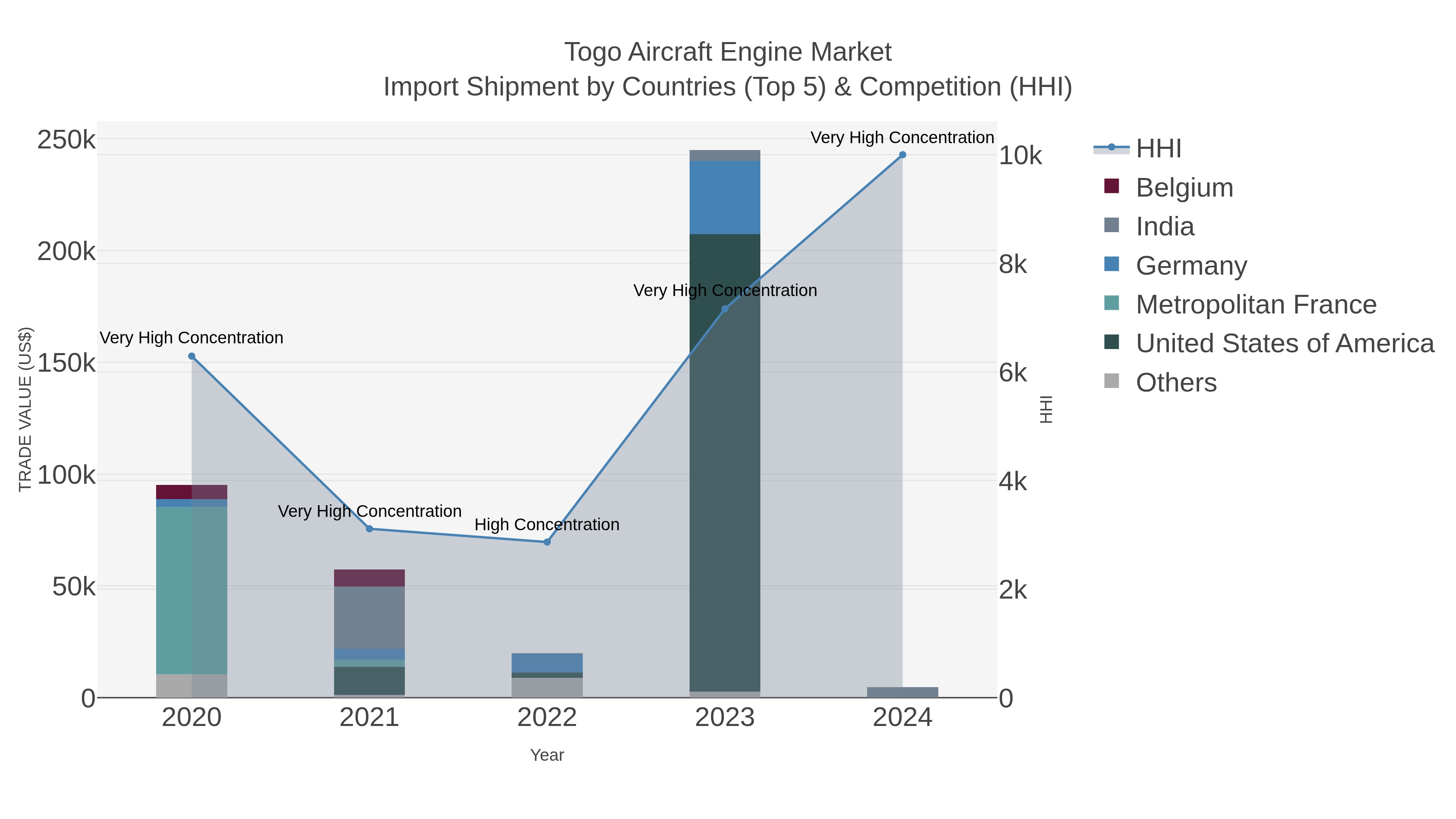Click the 150k trade value tick
1456x819 pixels.
(x=67, y=363)
